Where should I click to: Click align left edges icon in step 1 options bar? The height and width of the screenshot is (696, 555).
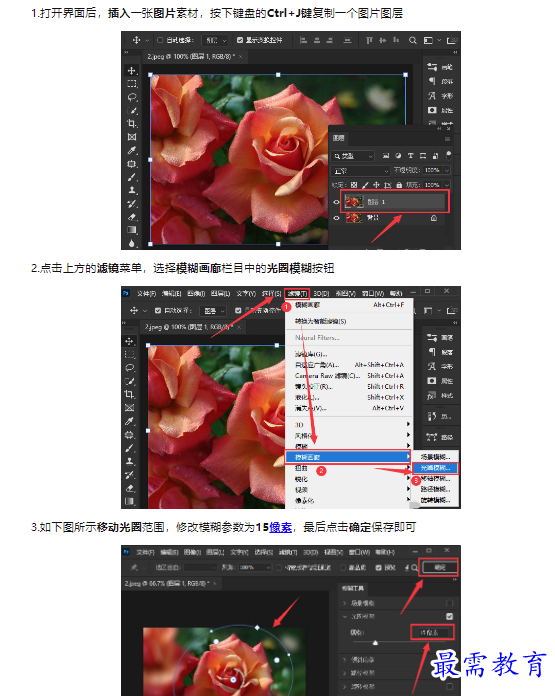point(304,40)
